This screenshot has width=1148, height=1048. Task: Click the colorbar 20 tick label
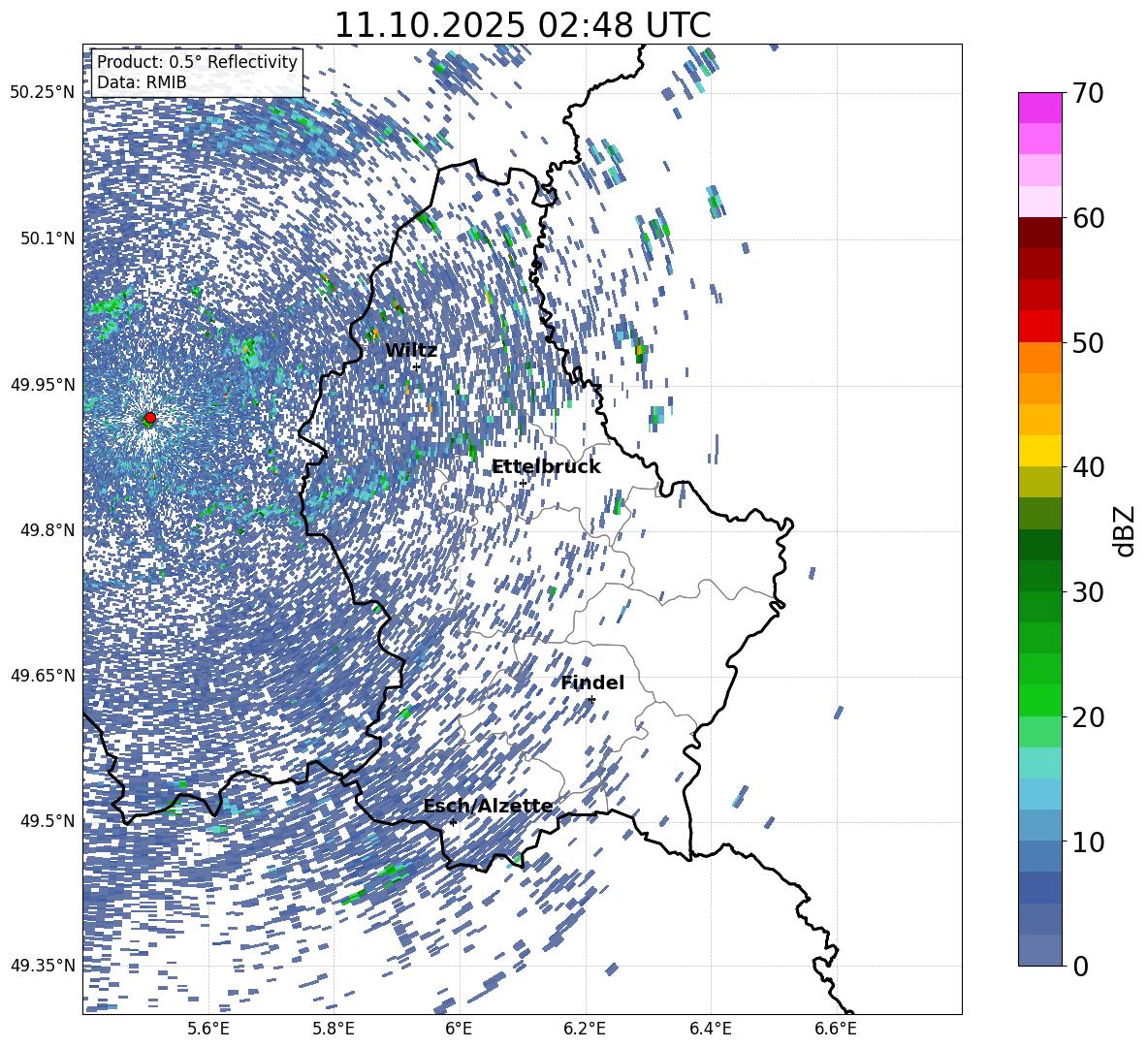click(1088, 716)
